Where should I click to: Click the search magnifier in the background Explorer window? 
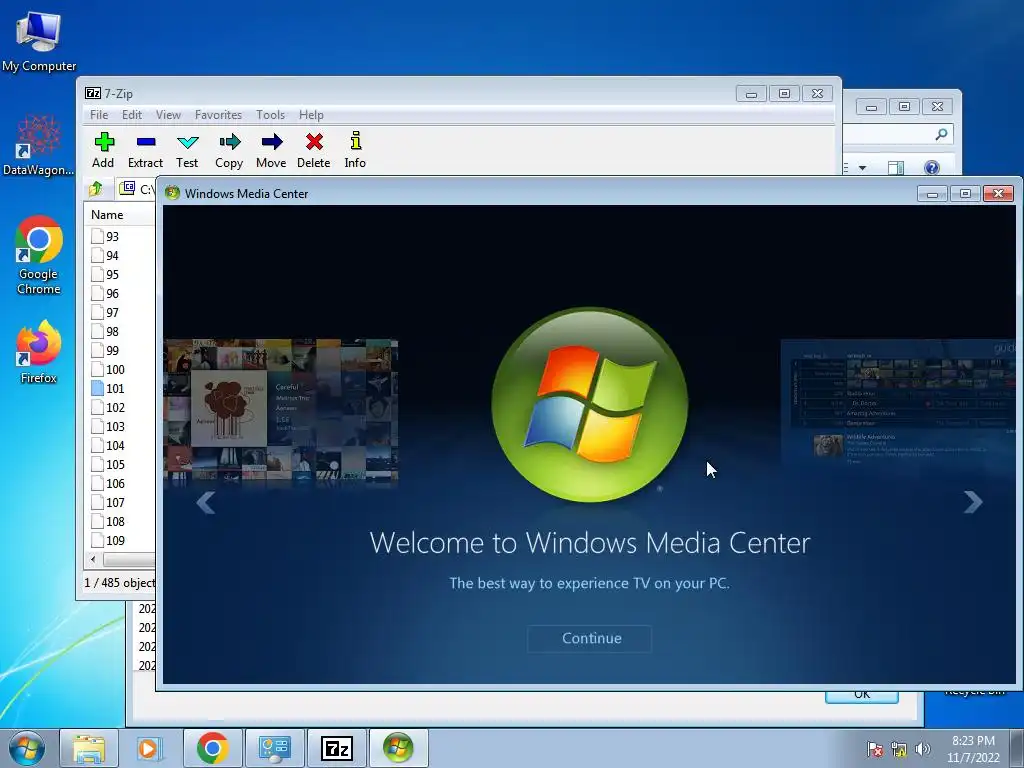[941, 135]
